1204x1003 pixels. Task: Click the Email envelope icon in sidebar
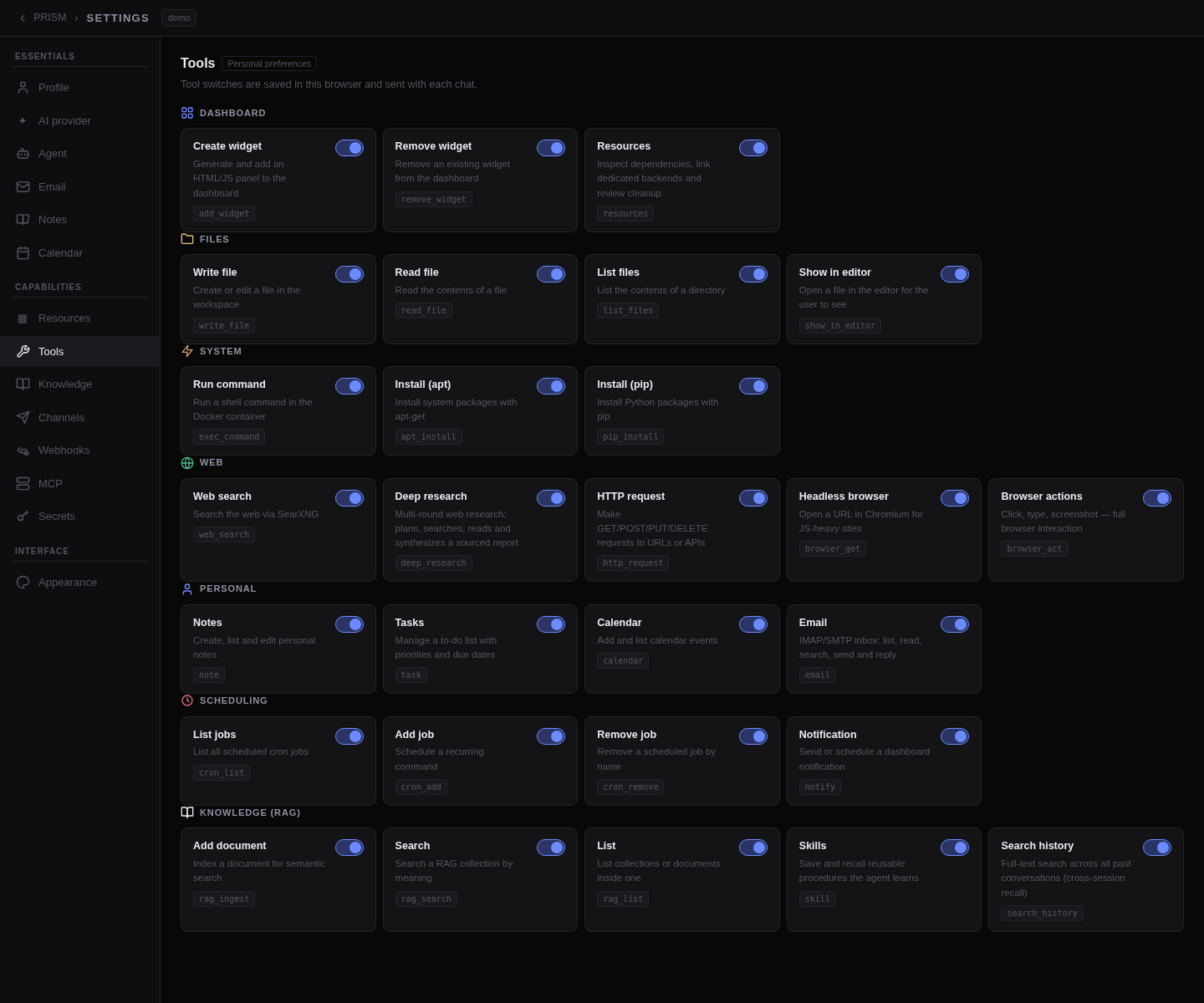23,187
